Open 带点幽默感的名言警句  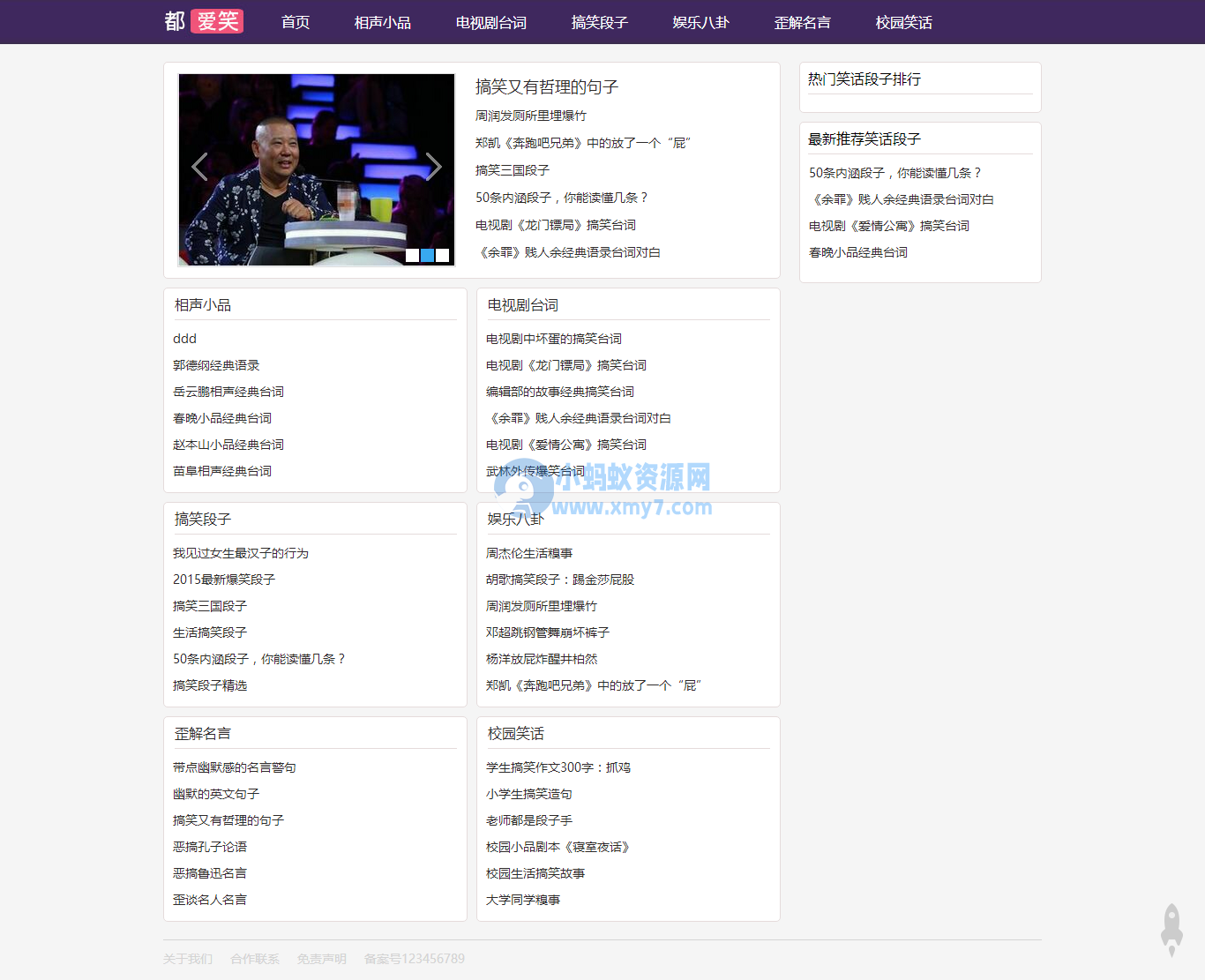[235, 767]
